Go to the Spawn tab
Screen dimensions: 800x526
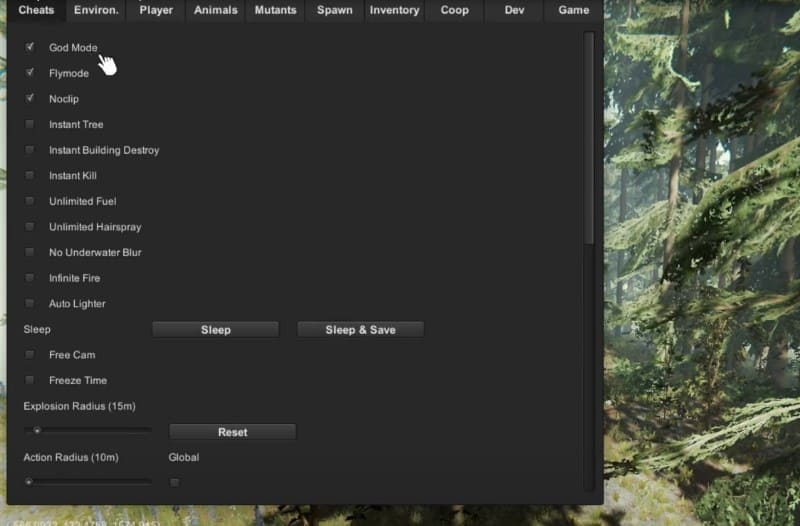pyautogui.click(x=335, y=10)
